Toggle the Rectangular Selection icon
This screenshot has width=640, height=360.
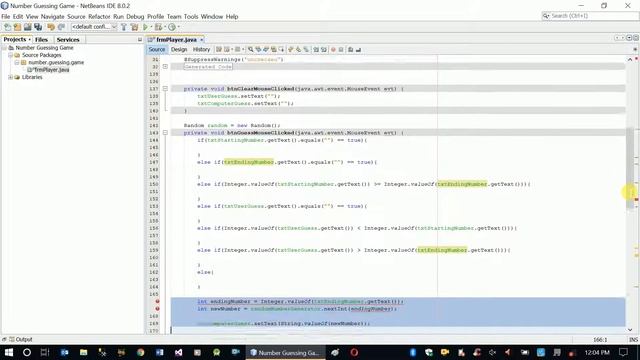coord(281,49)
